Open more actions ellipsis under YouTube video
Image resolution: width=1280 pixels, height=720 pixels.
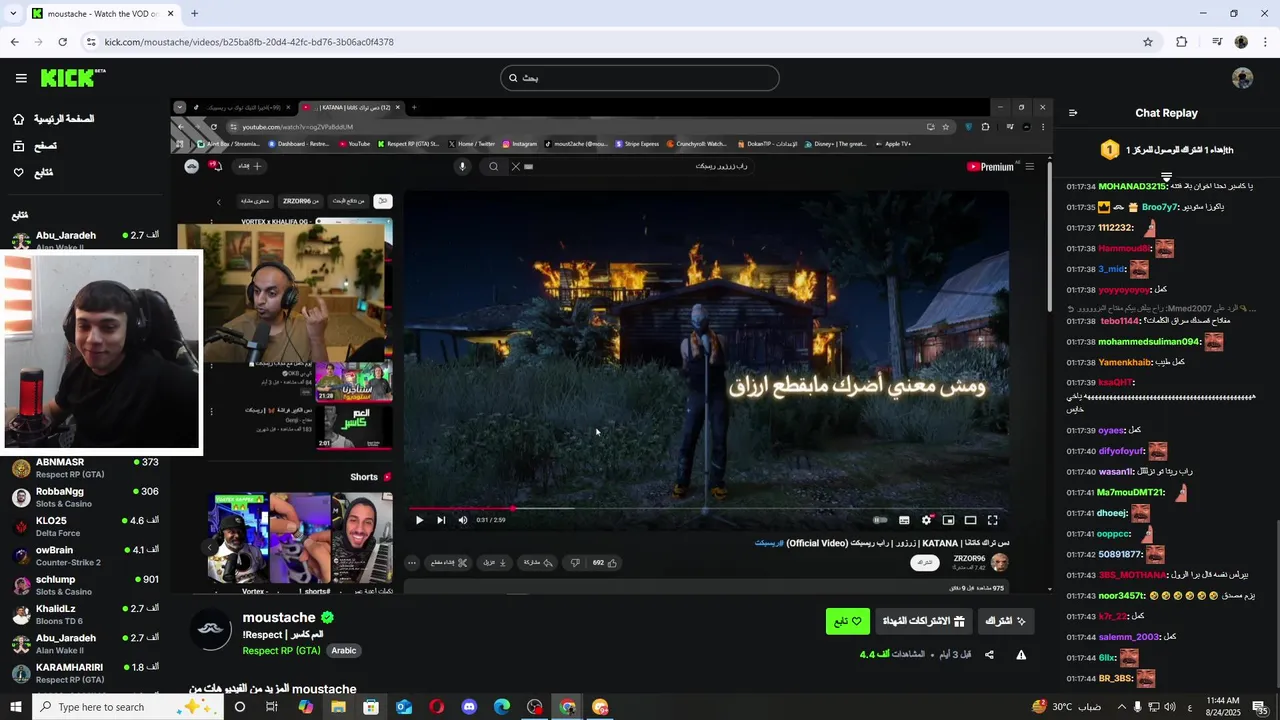click(x=411, y=563)
